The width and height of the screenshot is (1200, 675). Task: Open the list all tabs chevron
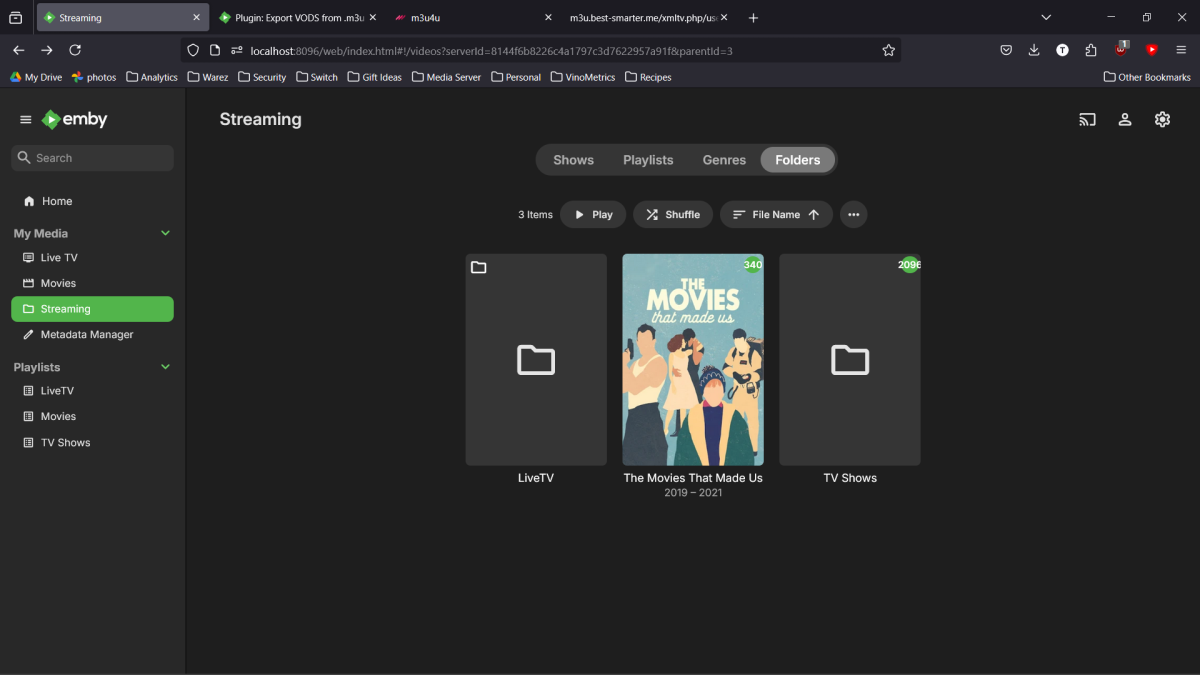(x=1046, y=18)
